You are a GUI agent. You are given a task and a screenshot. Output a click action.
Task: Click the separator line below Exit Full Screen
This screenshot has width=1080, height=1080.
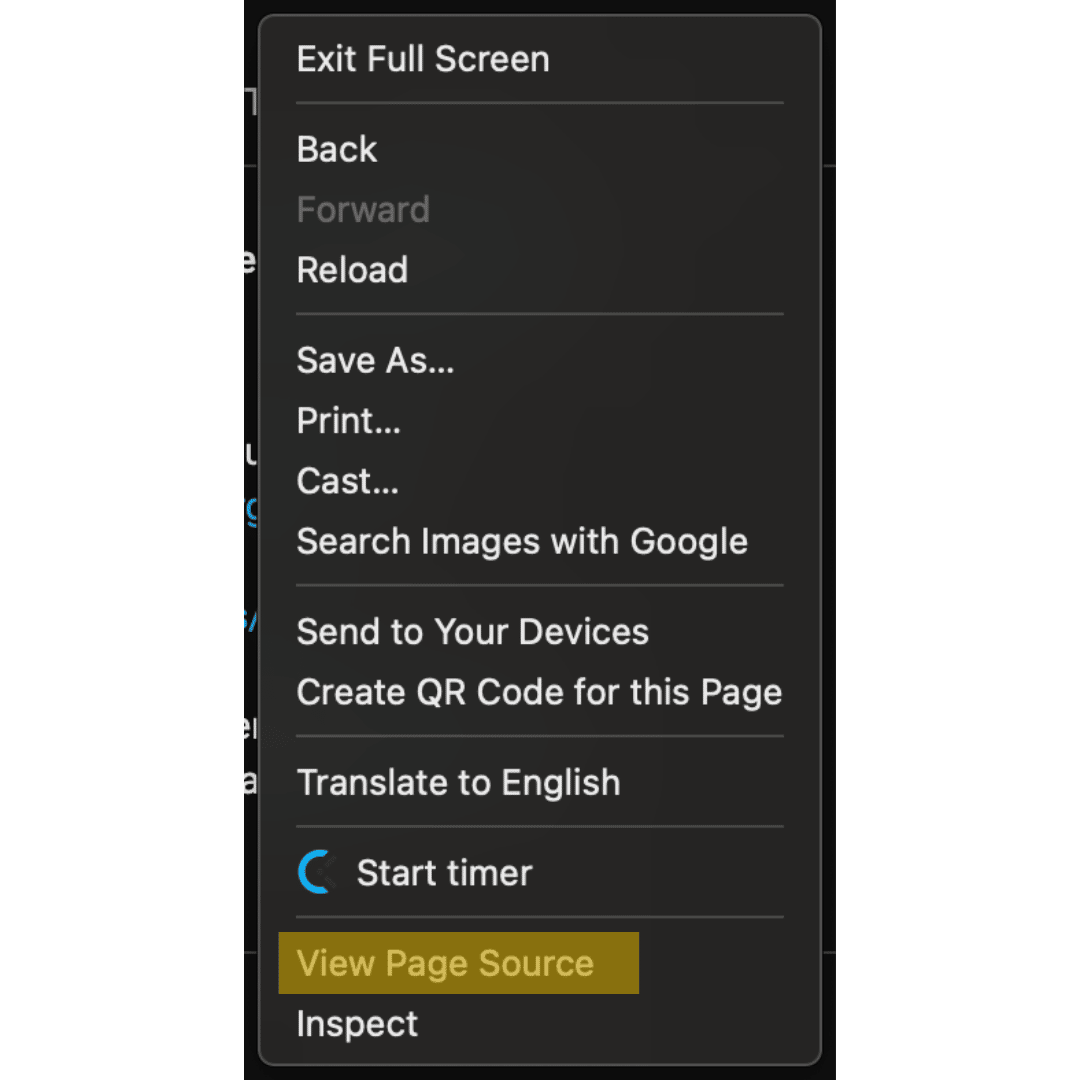pos(539,103)
